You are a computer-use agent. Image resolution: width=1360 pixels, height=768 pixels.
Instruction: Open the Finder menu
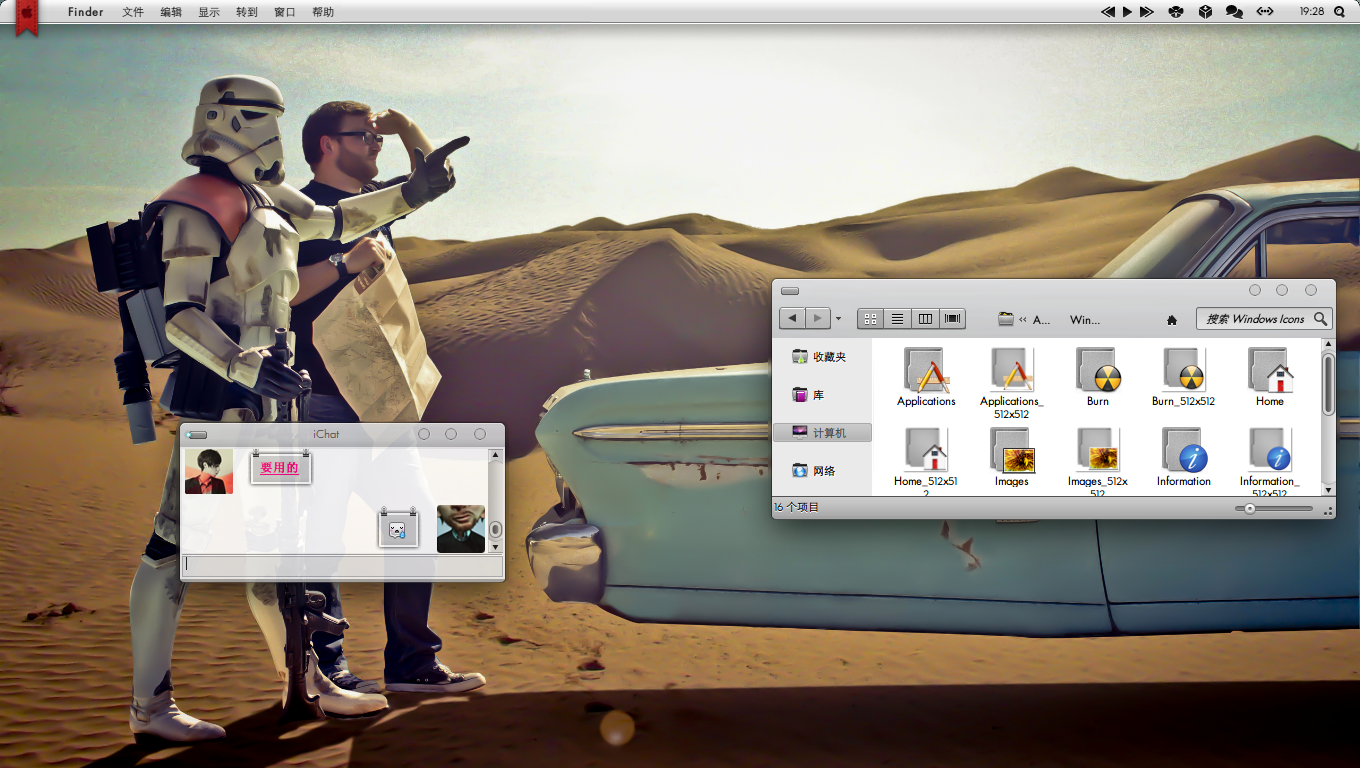point(86,12)
